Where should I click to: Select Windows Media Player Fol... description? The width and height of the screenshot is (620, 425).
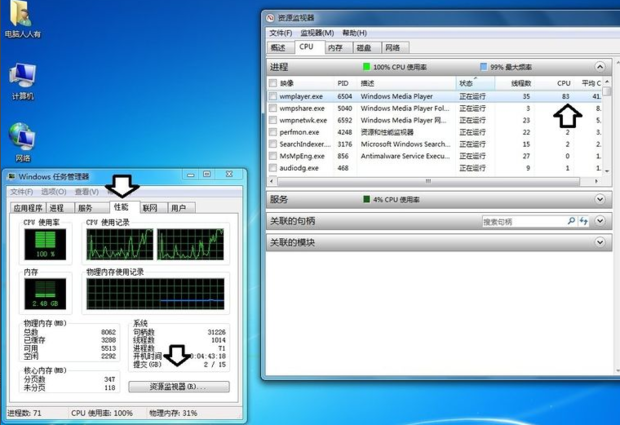tap(405, 108)
